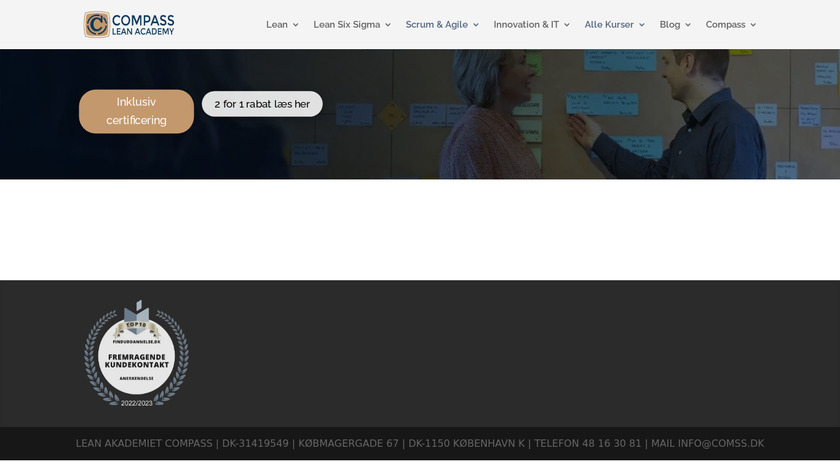
Task: Open the Compass menu item
Action: tap(725, 25)
